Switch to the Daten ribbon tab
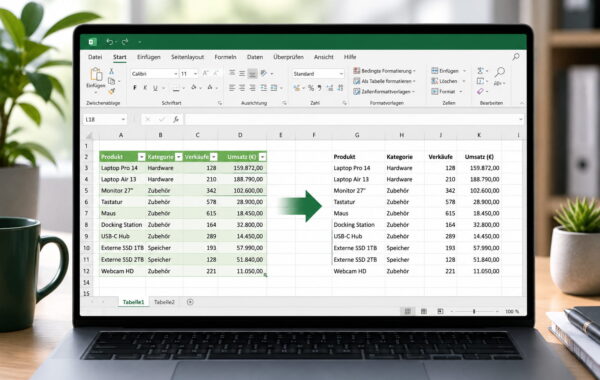Viewport: 600px width, 380px height. point(255,57)
